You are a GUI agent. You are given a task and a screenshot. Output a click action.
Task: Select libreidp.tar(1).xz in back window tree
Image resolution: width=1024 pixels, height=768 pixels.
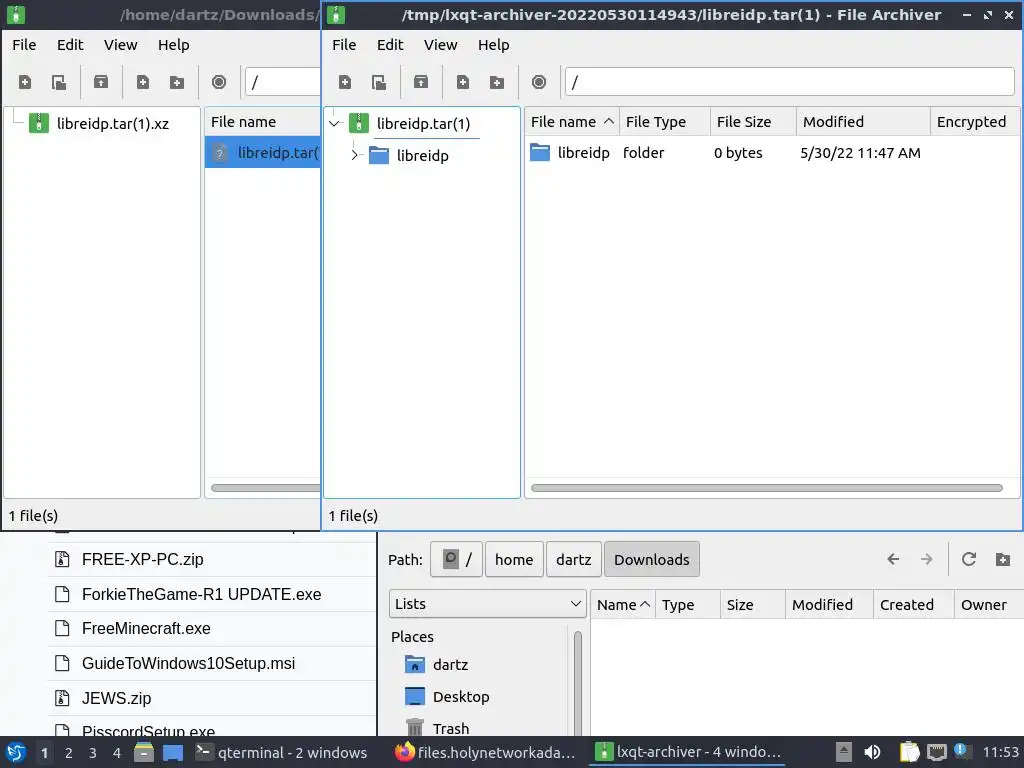click(112, 123)
